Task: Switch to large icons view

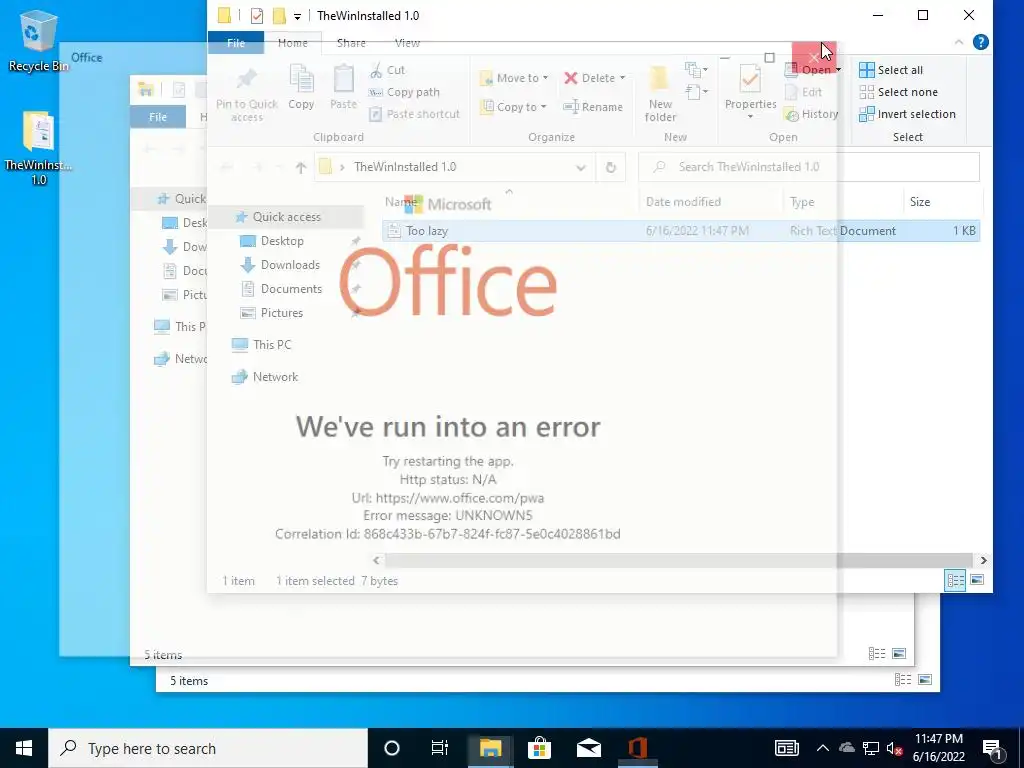Action: [977, 580]
